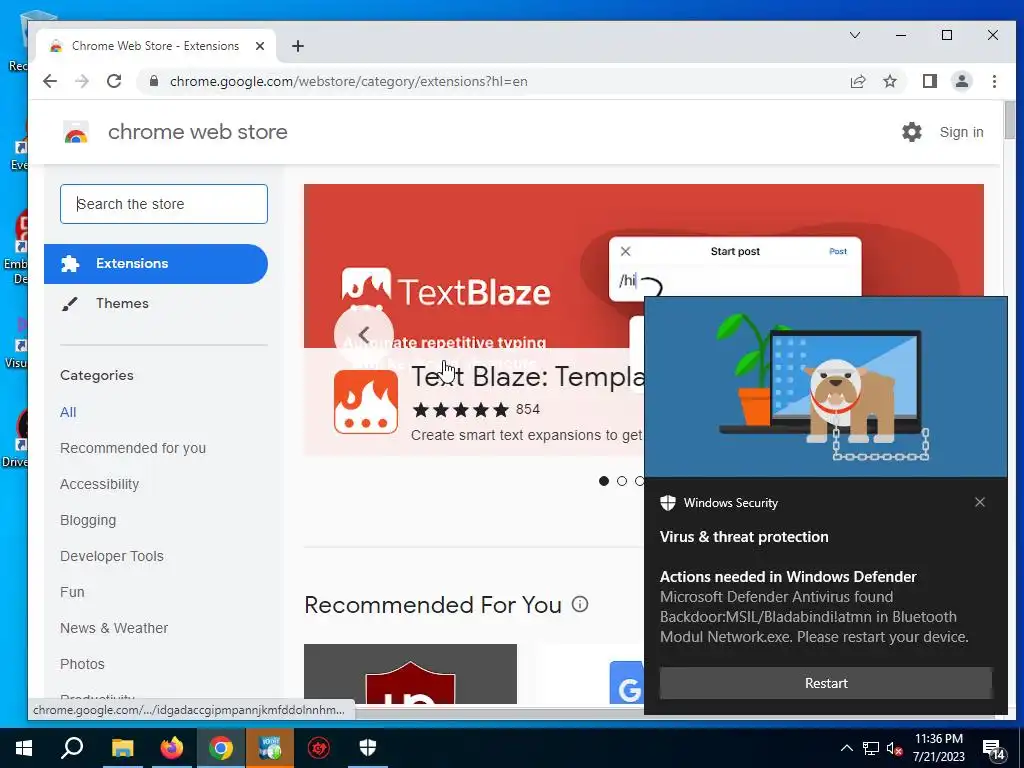1024x768 pixels.
Task: Open the Fun category
Action: (72, 592)
